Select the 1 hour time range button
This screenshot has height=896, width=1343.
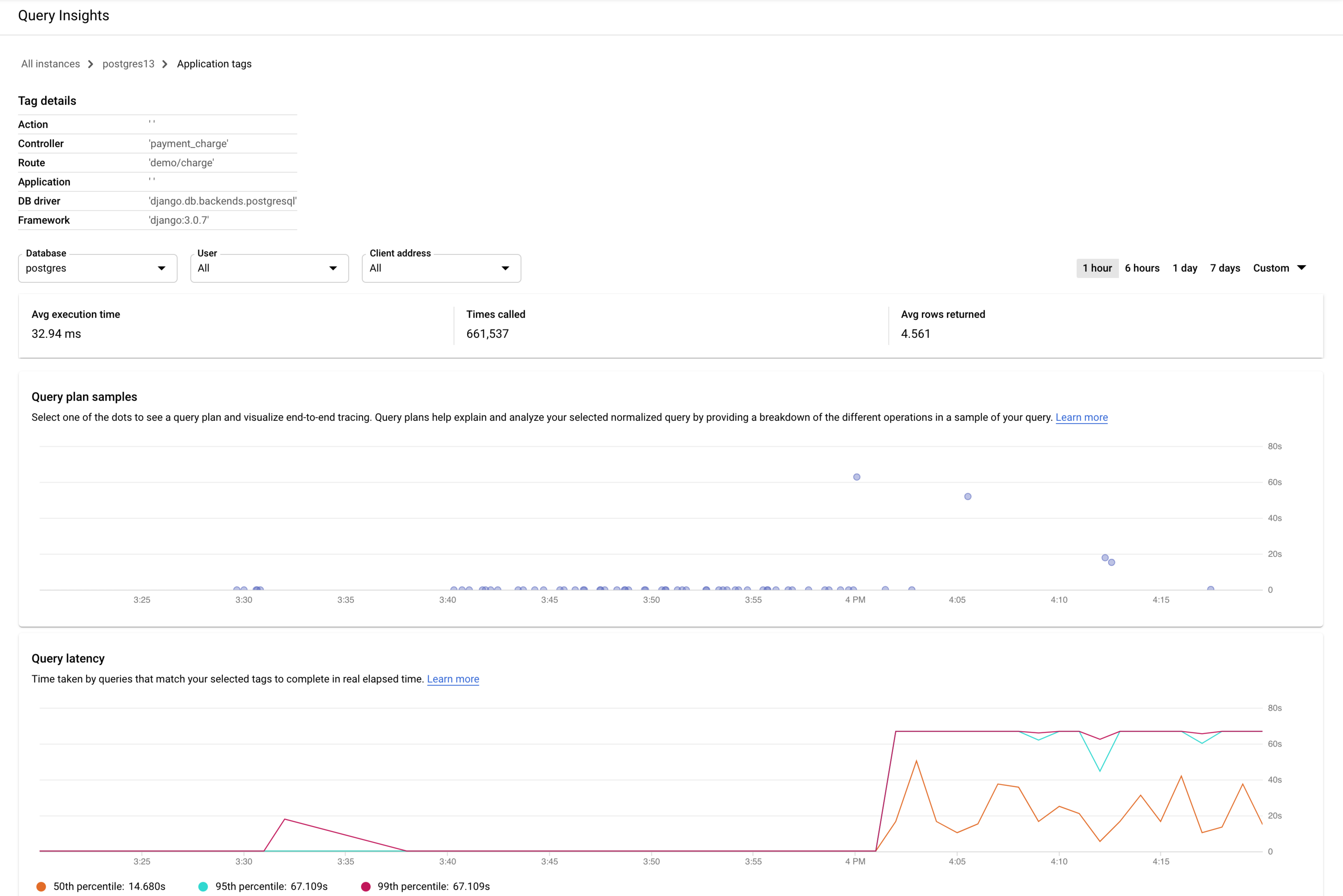(1096, 267)
